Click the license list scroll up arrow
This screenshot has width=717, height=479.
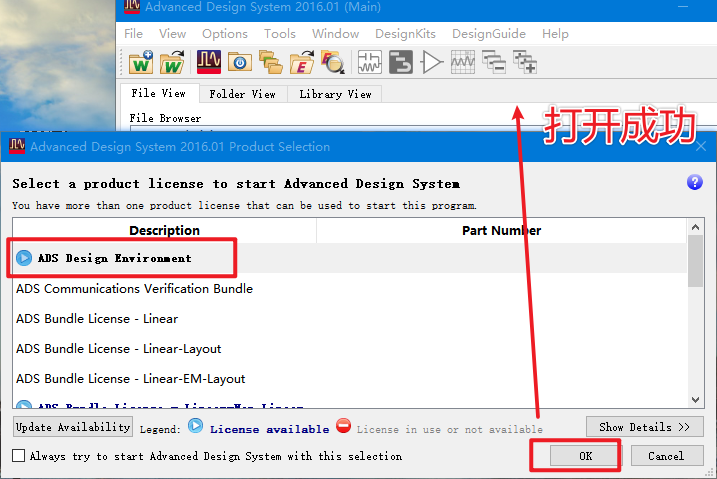(696, 227)
